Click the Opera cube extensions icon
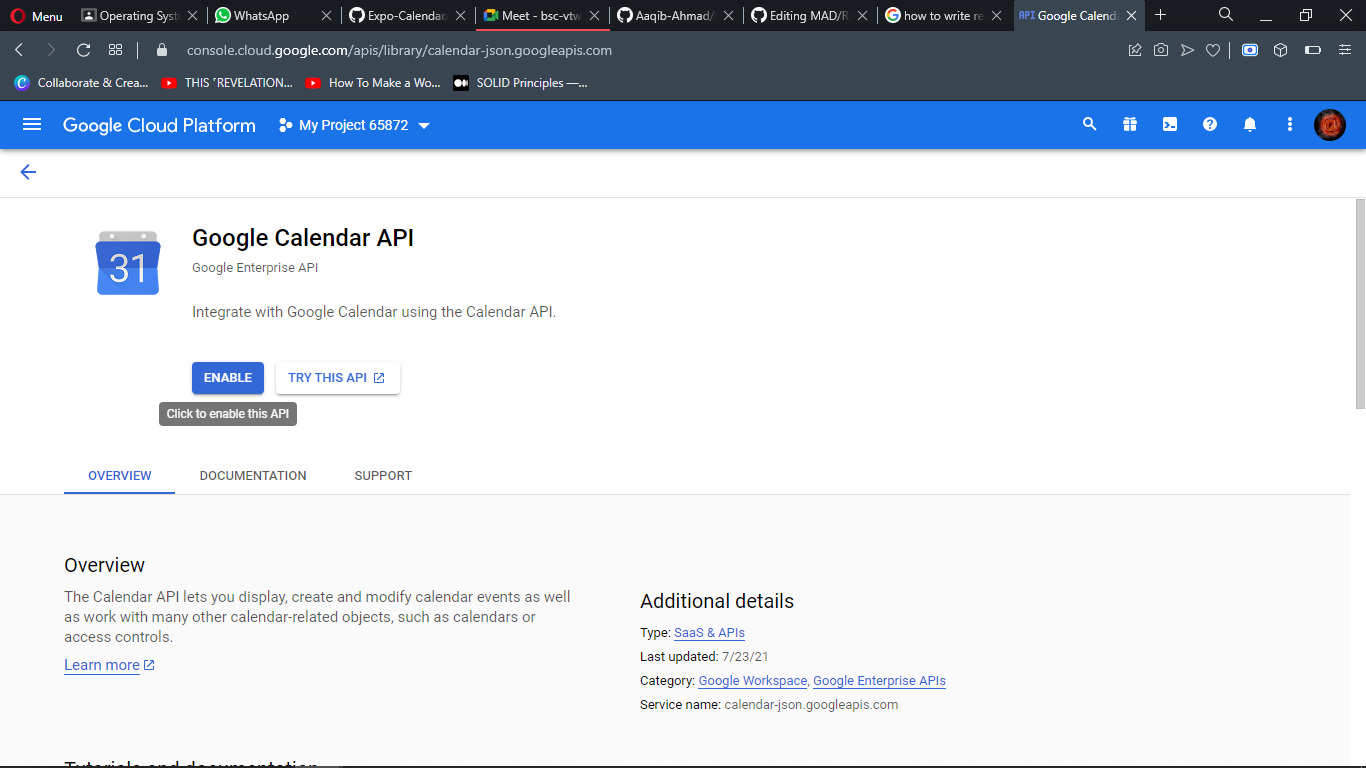The image size is (1366, 768). (1280, 50)
